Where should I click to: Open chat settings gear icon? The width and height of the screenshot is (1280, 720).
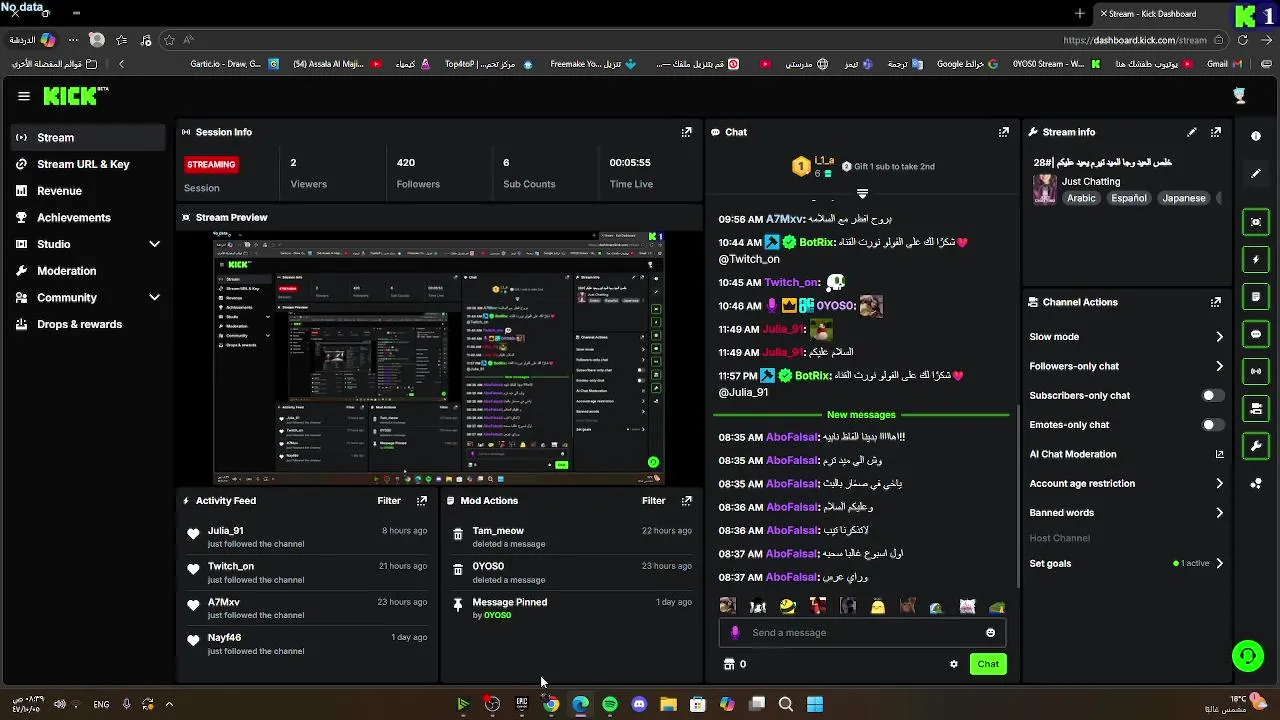953,664
